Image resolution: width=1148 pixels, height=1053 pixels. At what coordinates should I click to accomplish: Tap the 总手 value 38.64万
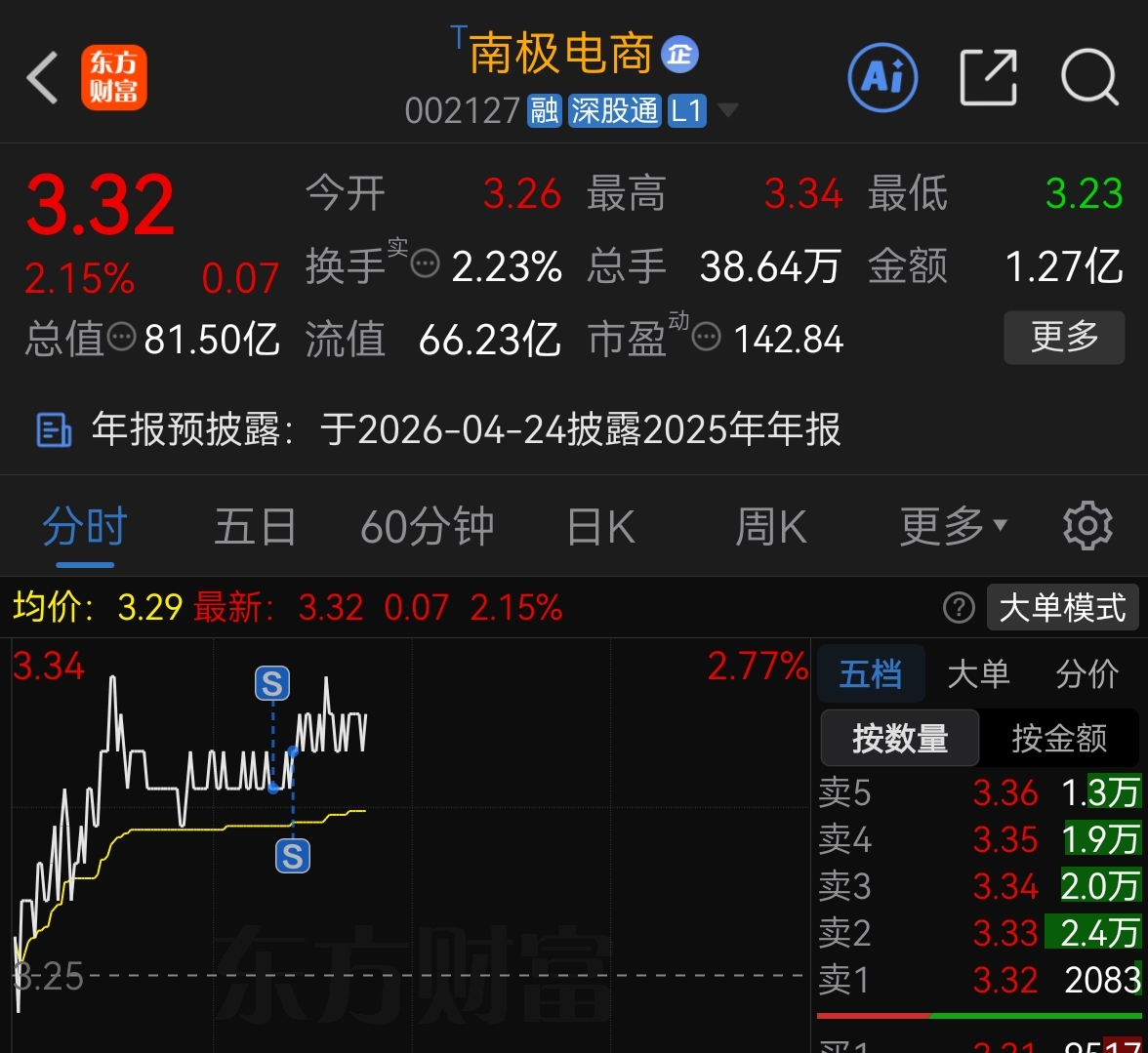tap(769, 266)
